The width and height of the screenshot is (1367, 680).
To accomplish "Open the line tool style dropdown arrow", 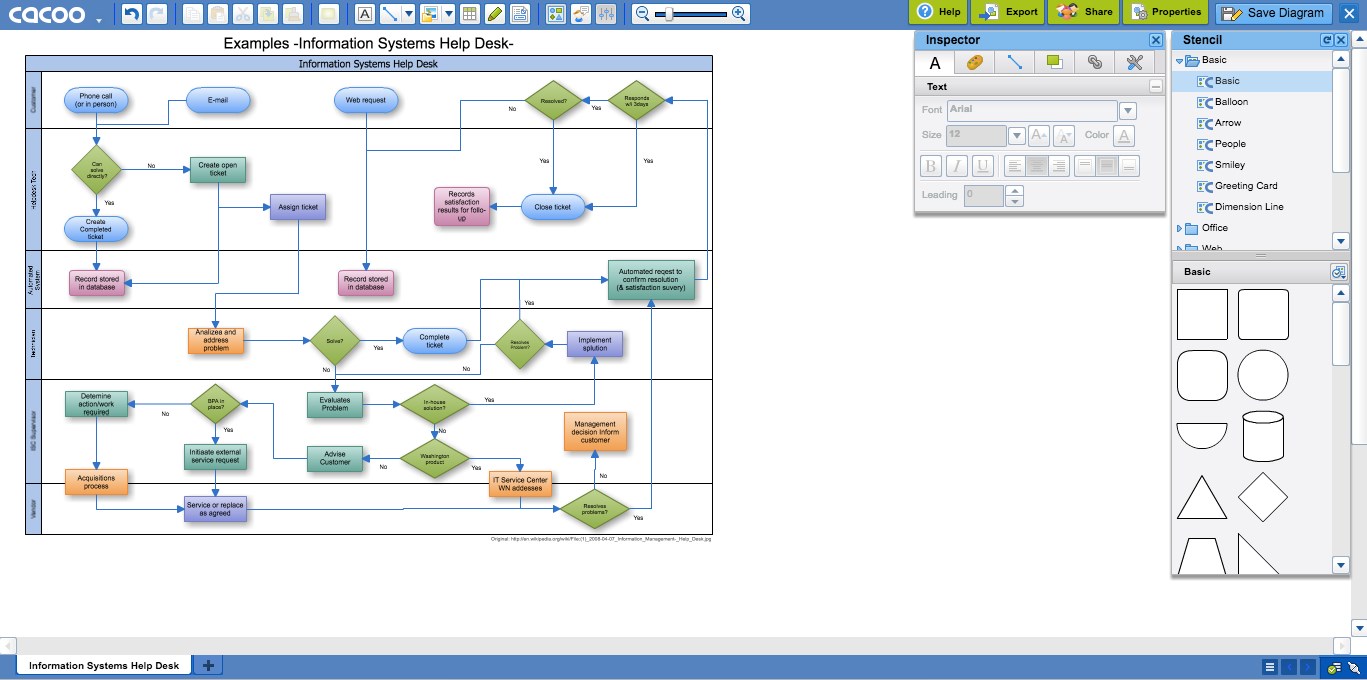I will click(409, 14).
